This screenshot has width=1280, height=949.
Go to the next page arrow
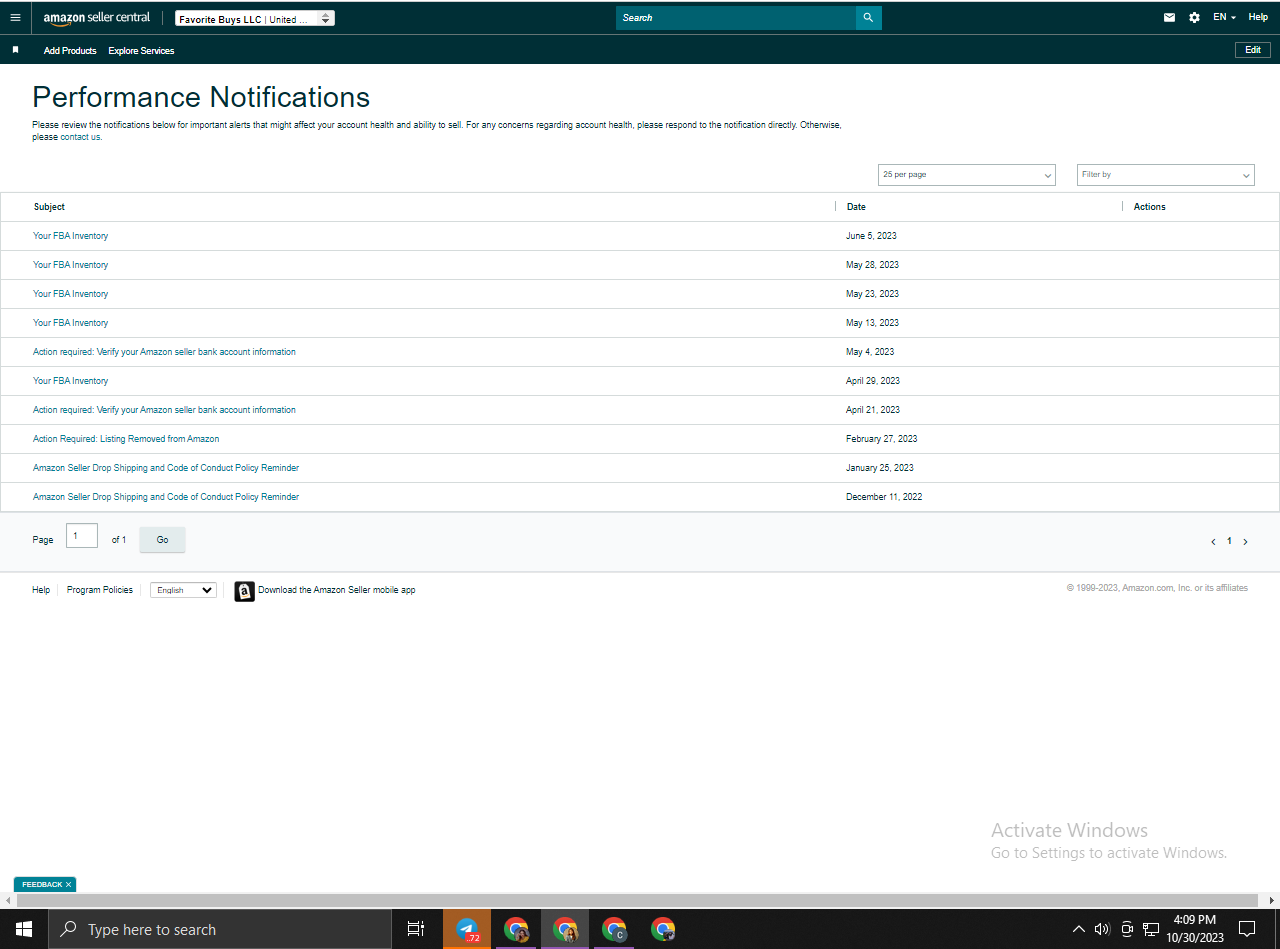point(1245,541)
